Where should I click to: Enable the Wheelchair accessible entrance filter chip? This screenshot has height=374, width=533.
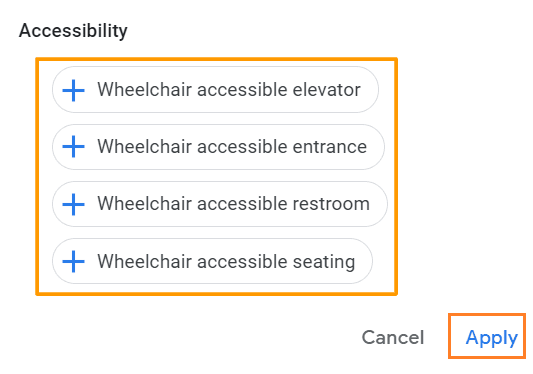tap(218, 147)
